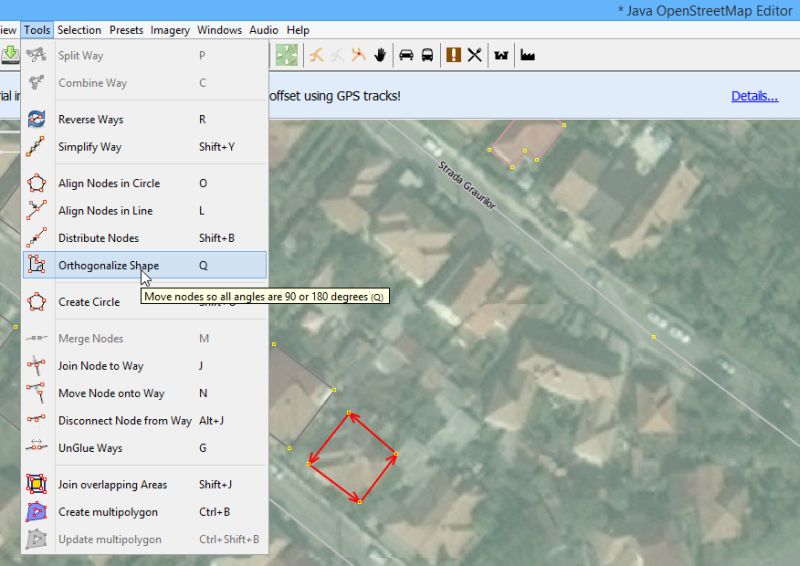Screen dimensions: 800x566
Task: Open the Windows menu
Action: click(219, 30)
